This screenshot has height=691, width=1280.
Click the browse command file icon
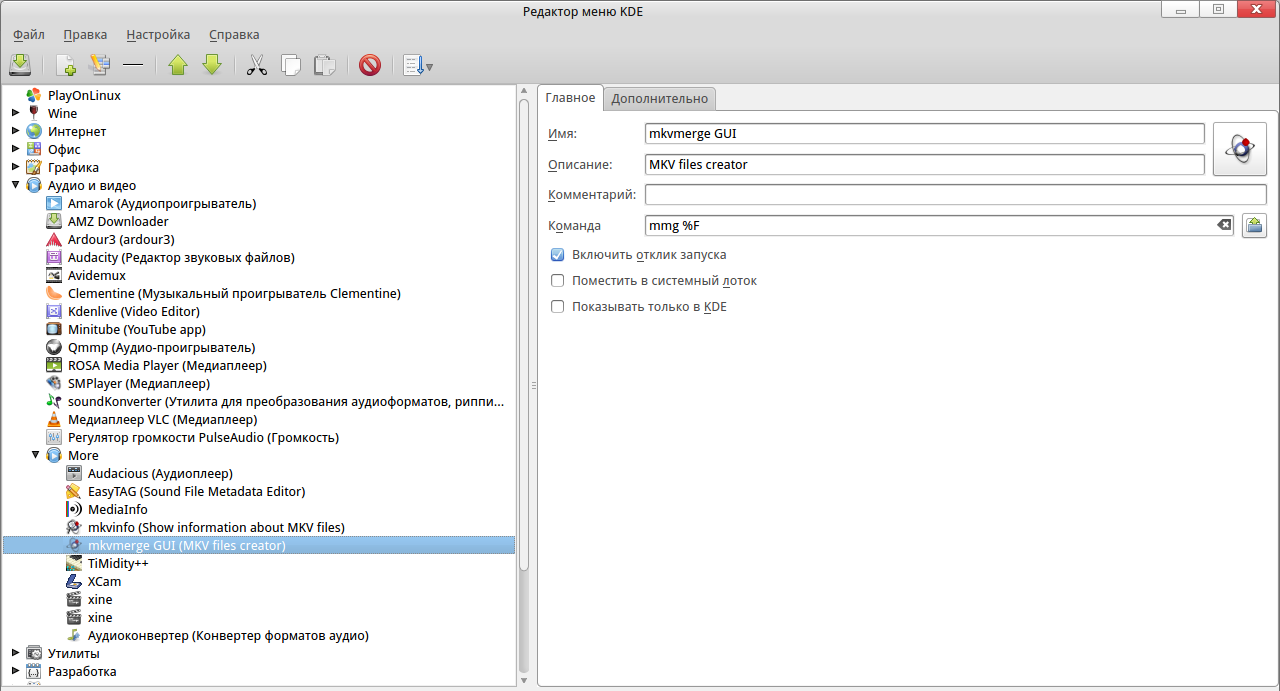(1254, 226)
